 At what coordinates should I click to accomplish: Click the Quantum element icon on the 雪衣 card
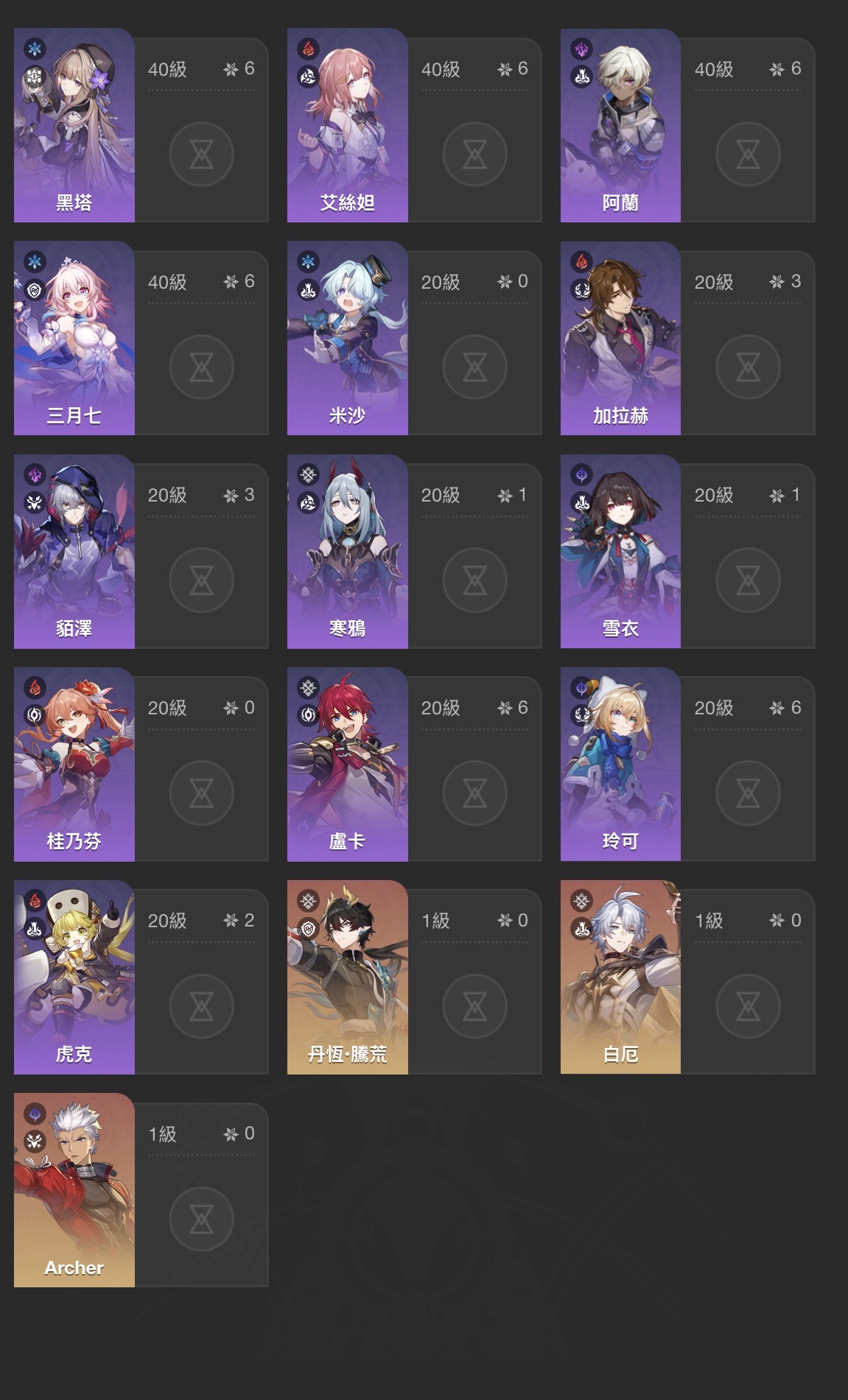581,475
